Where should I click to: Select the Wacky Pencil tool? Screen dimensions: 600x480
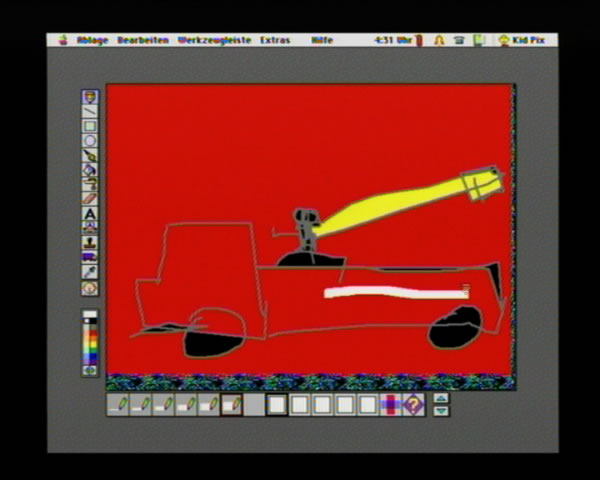coord(90,97)
